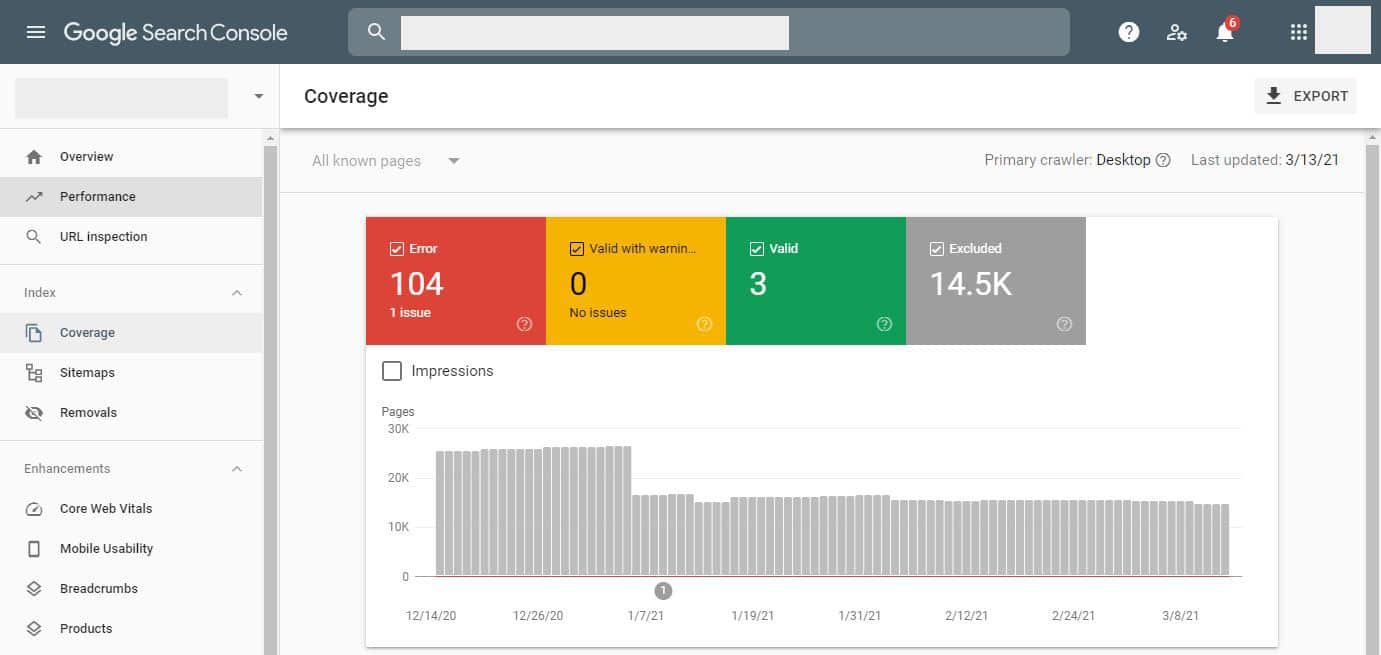The width and height of the screenshot is (1381, 655).
Task: Open the All known pages dropdown
Action: click(x=384, y=160)
